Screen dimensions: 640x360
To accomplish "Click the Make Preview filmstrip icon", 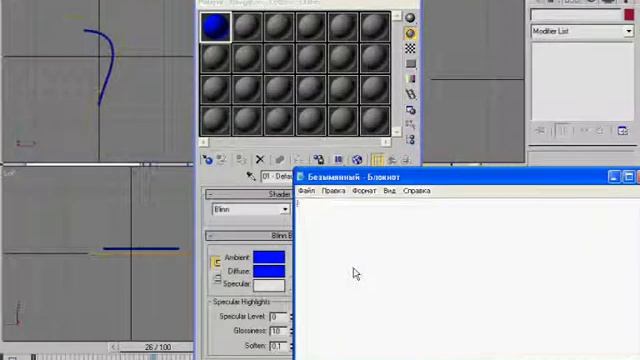I will tap(410, 94).
